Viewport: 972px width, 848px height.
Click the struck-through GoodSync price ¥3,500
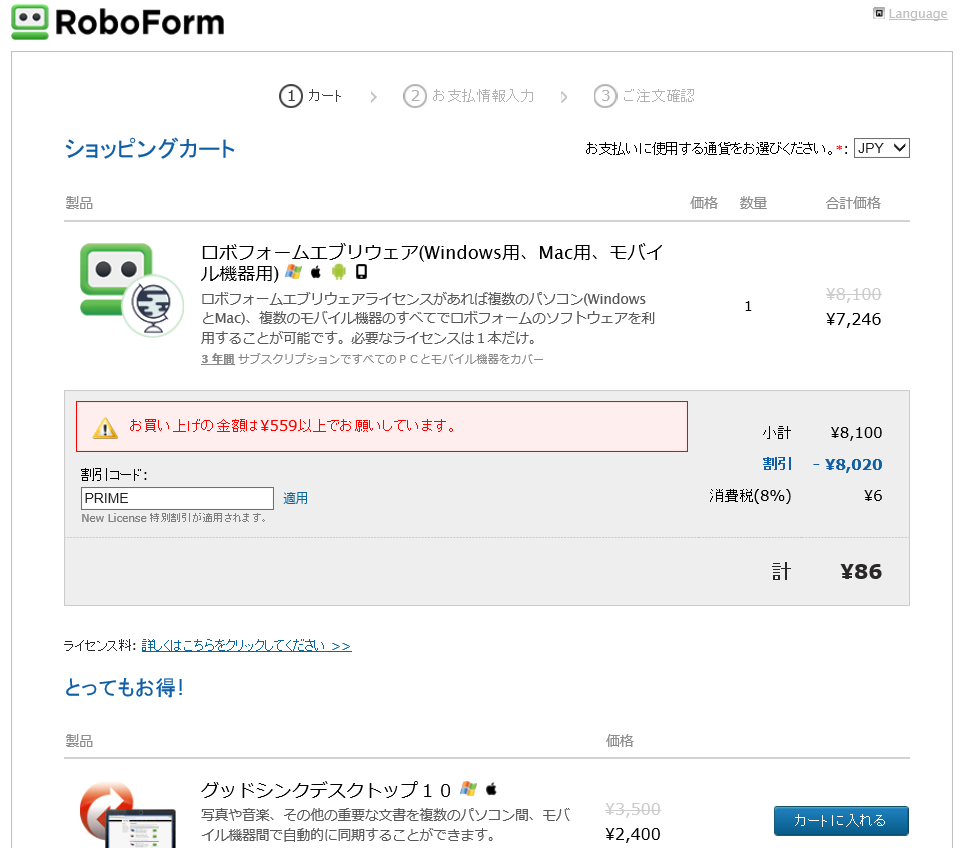633,810
